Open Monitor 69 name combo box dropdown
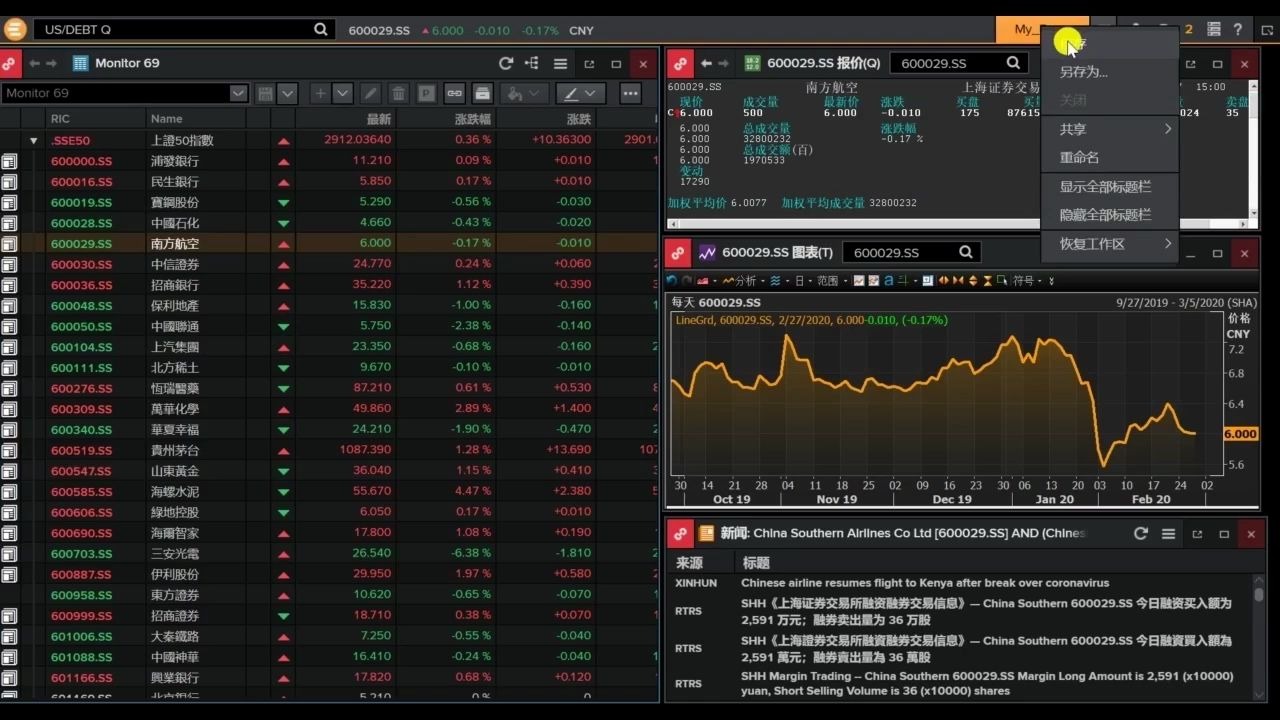1280x720 pixels. coord(238,93)
